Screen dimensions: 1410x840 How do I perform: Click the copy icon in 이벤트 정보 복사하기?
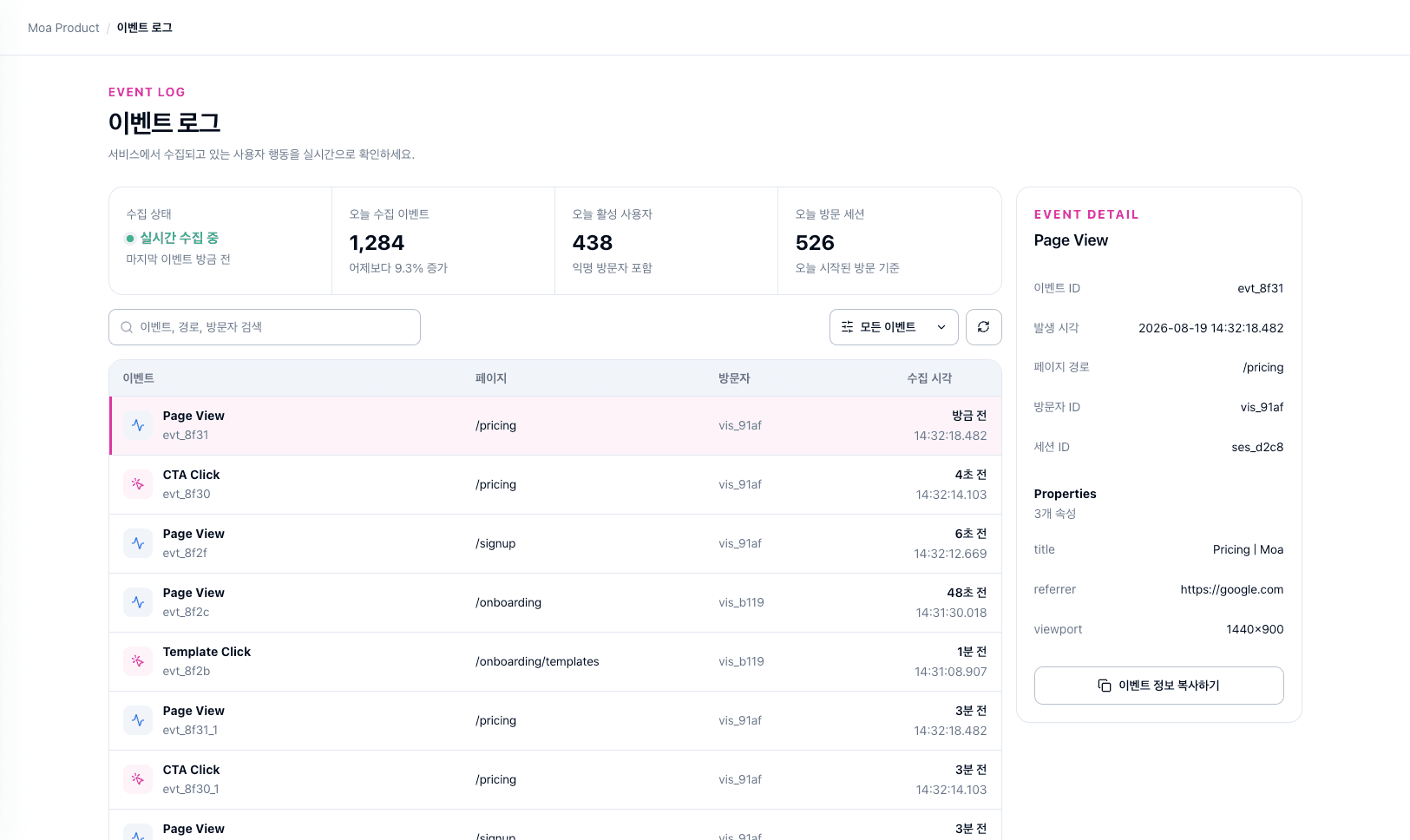(1105, 686)
